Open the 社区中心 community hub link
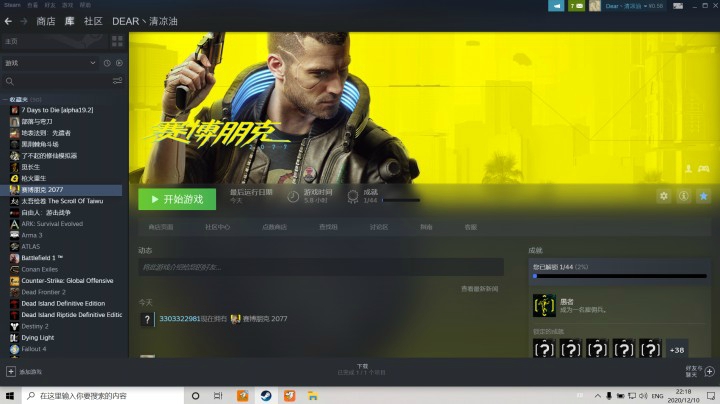The image size is (720, 404). [x=218, y=227]
